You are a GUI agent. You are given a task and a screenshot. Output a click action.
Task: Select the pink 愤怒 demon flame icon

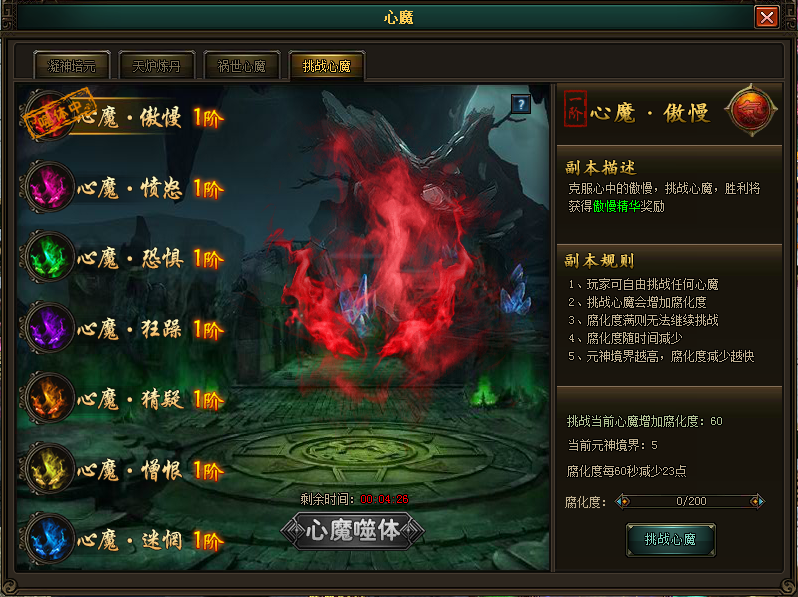click(49, 187)
